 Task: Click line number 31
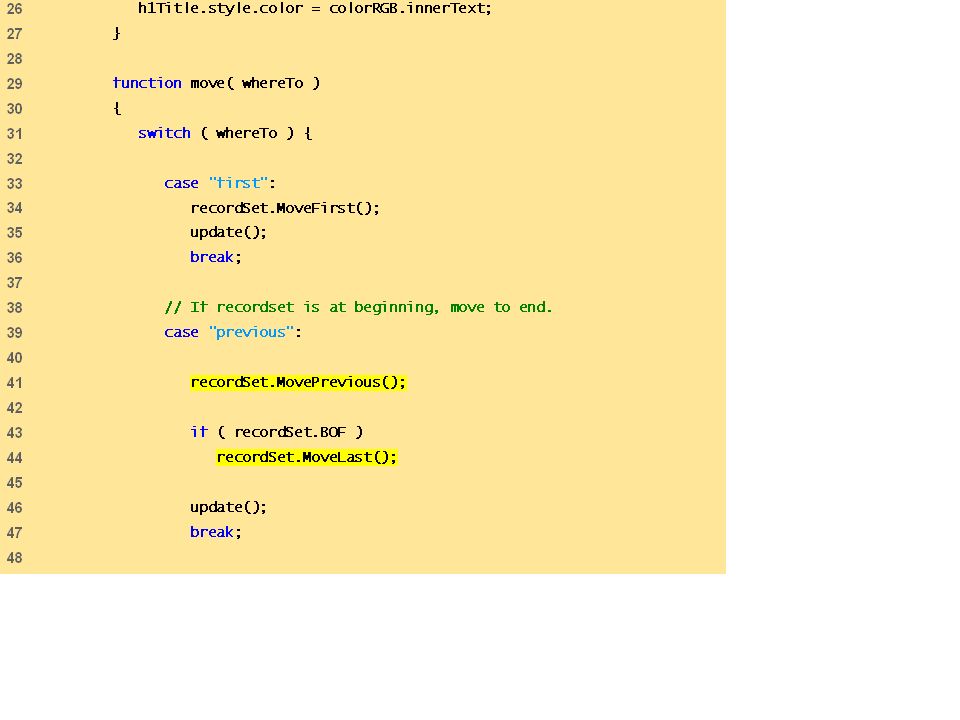point(15,134)
